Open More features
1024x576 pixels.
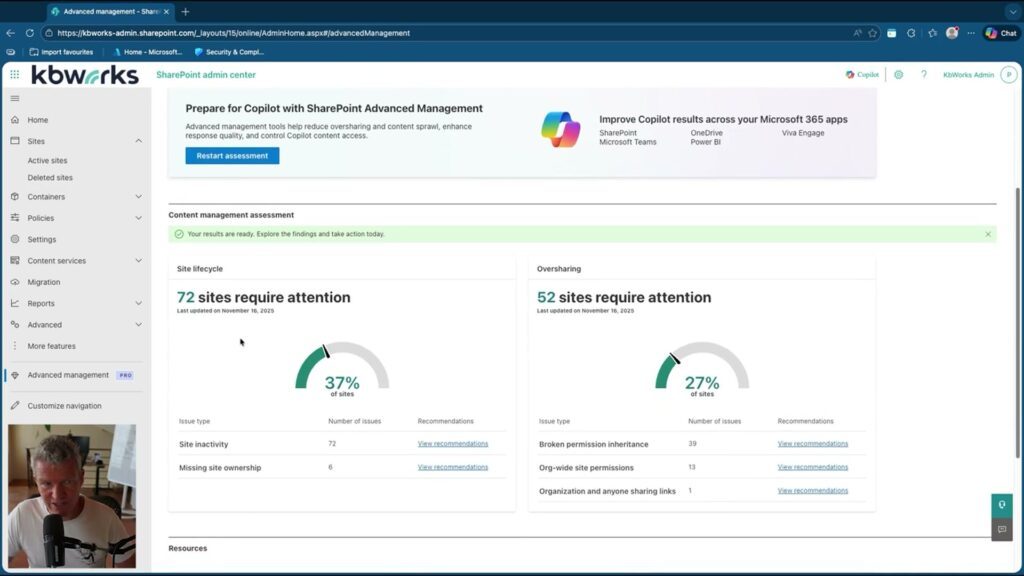tap(52, 346)
